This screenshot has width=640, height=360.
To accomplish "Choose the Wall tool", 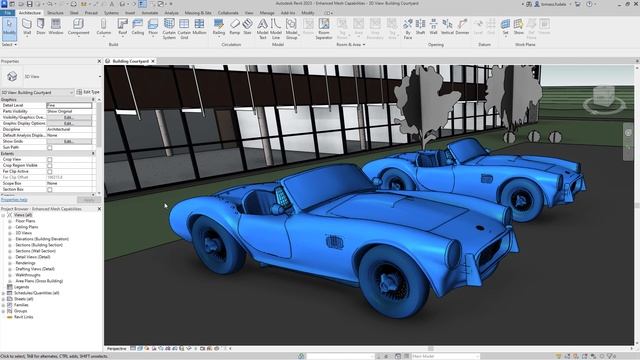I will [x=27, y=27].
